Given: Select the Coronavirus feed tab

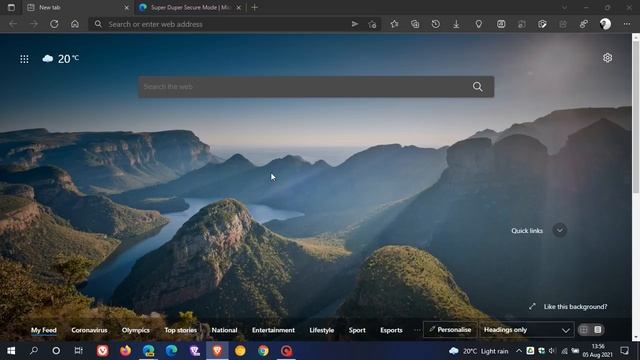Looking at the screenshot, I should (x=89, y=330).
